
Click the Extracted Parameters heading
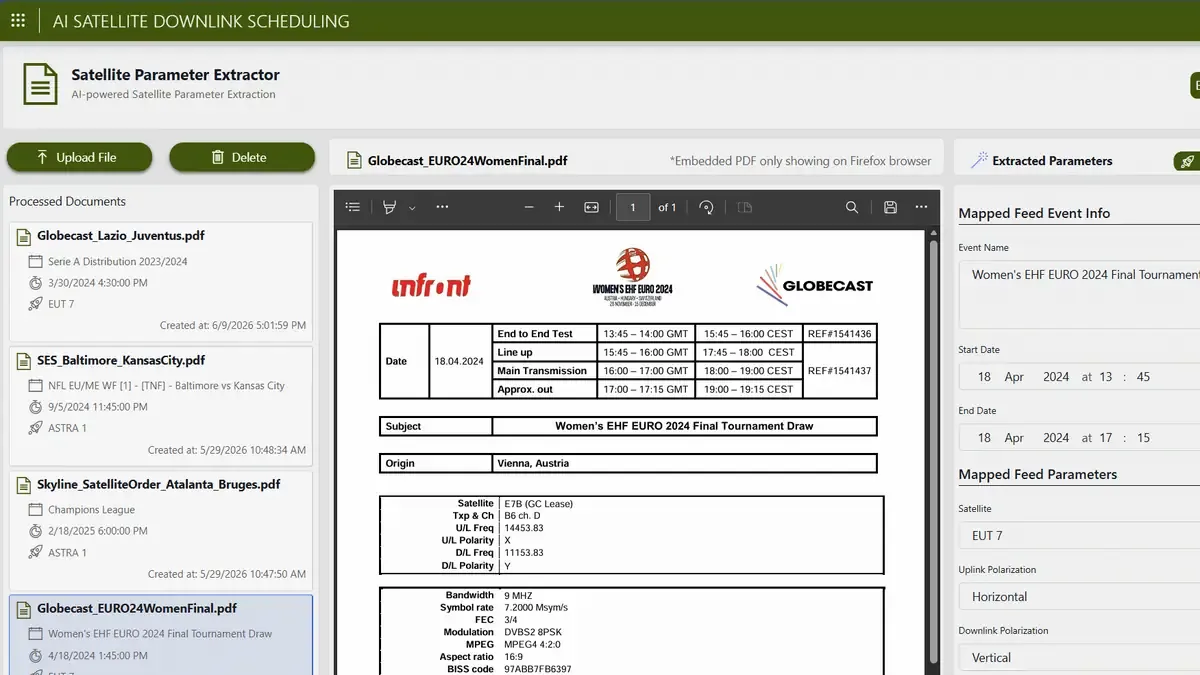(x=1052, y=161)
